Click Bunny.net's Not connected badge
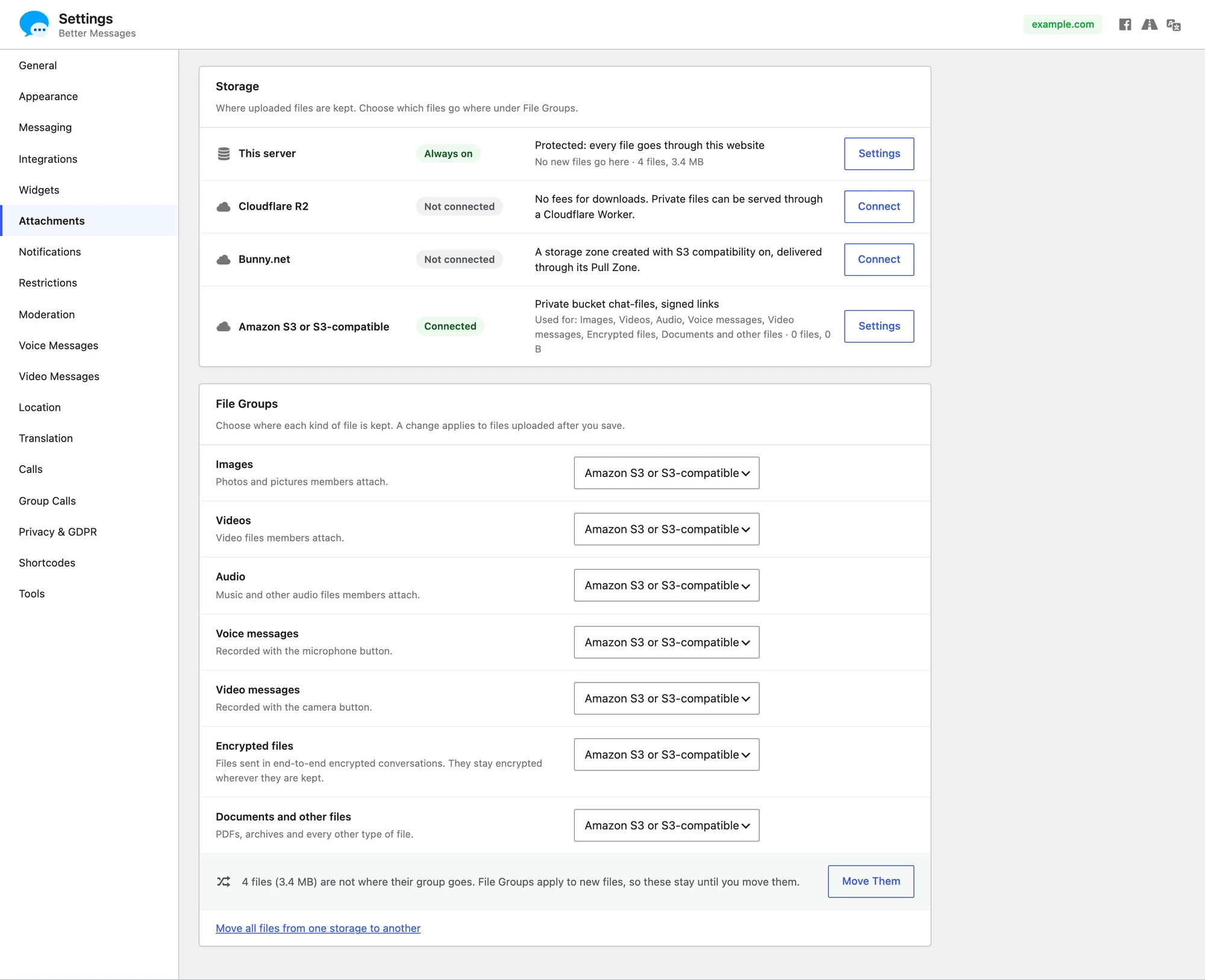 click(x=459, y=260)
